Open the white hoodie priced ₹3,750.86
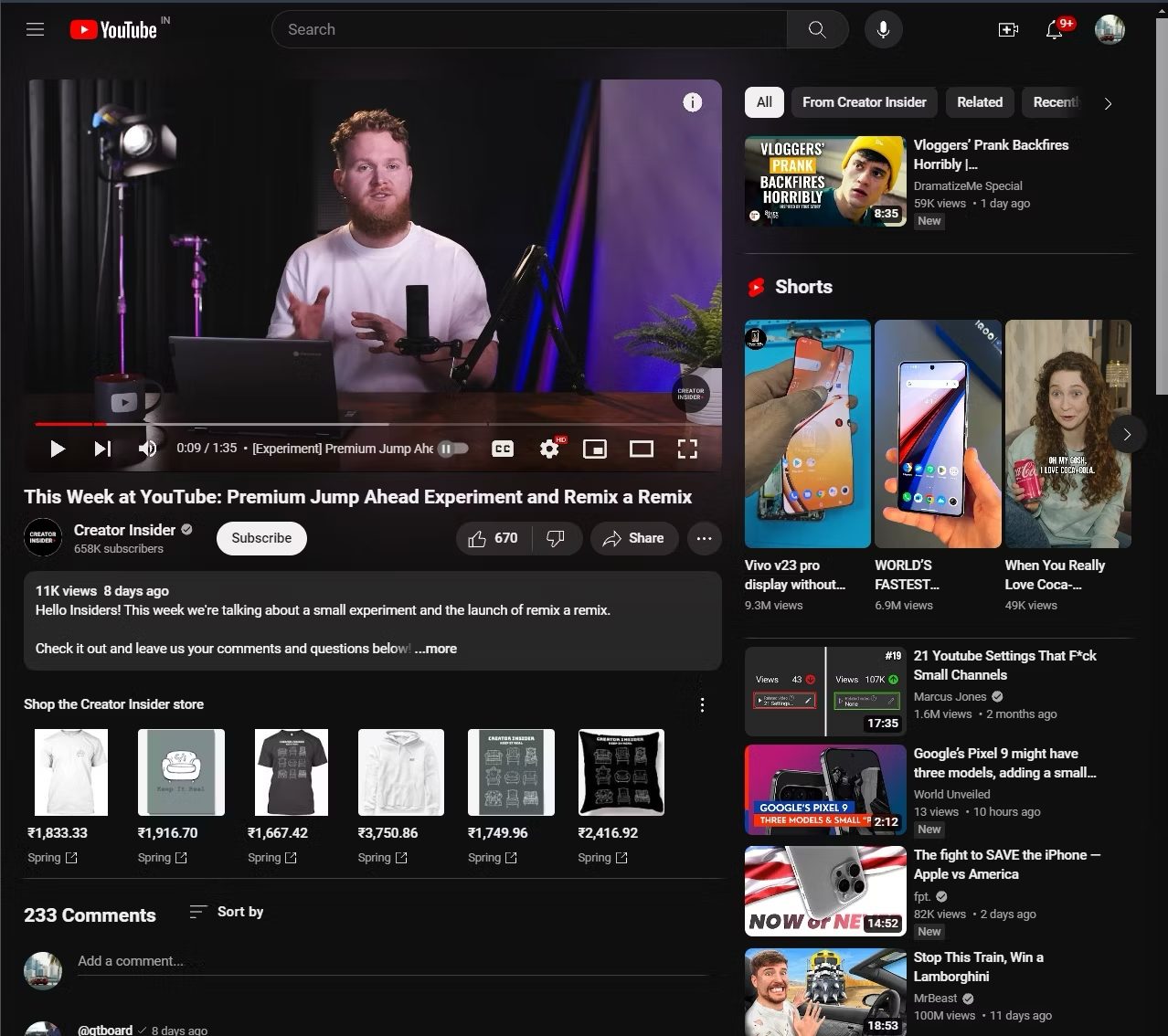 [x=401, y=772]
